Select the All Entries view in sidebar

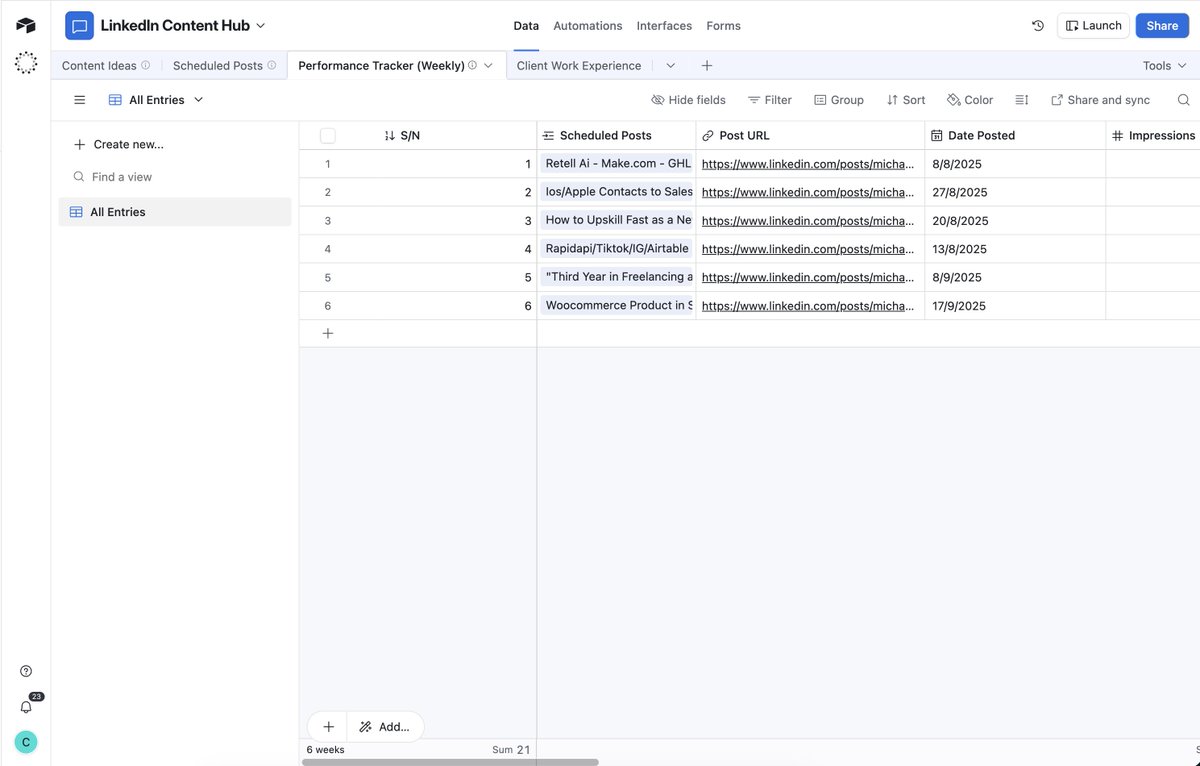(x=175, y=212)
